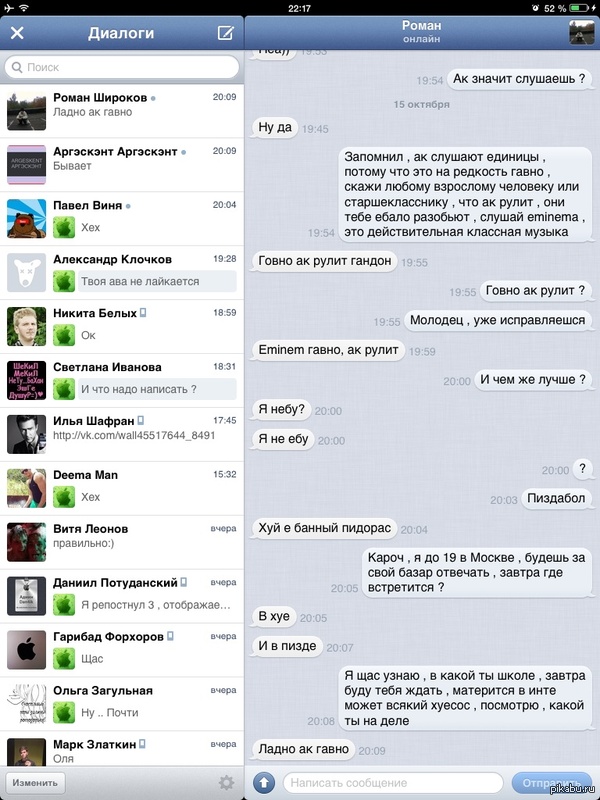Open Roman's profile avatar in the header
The height and width of the screenshot is (800, 600).
pyautogui.click(x=581, y=33)
